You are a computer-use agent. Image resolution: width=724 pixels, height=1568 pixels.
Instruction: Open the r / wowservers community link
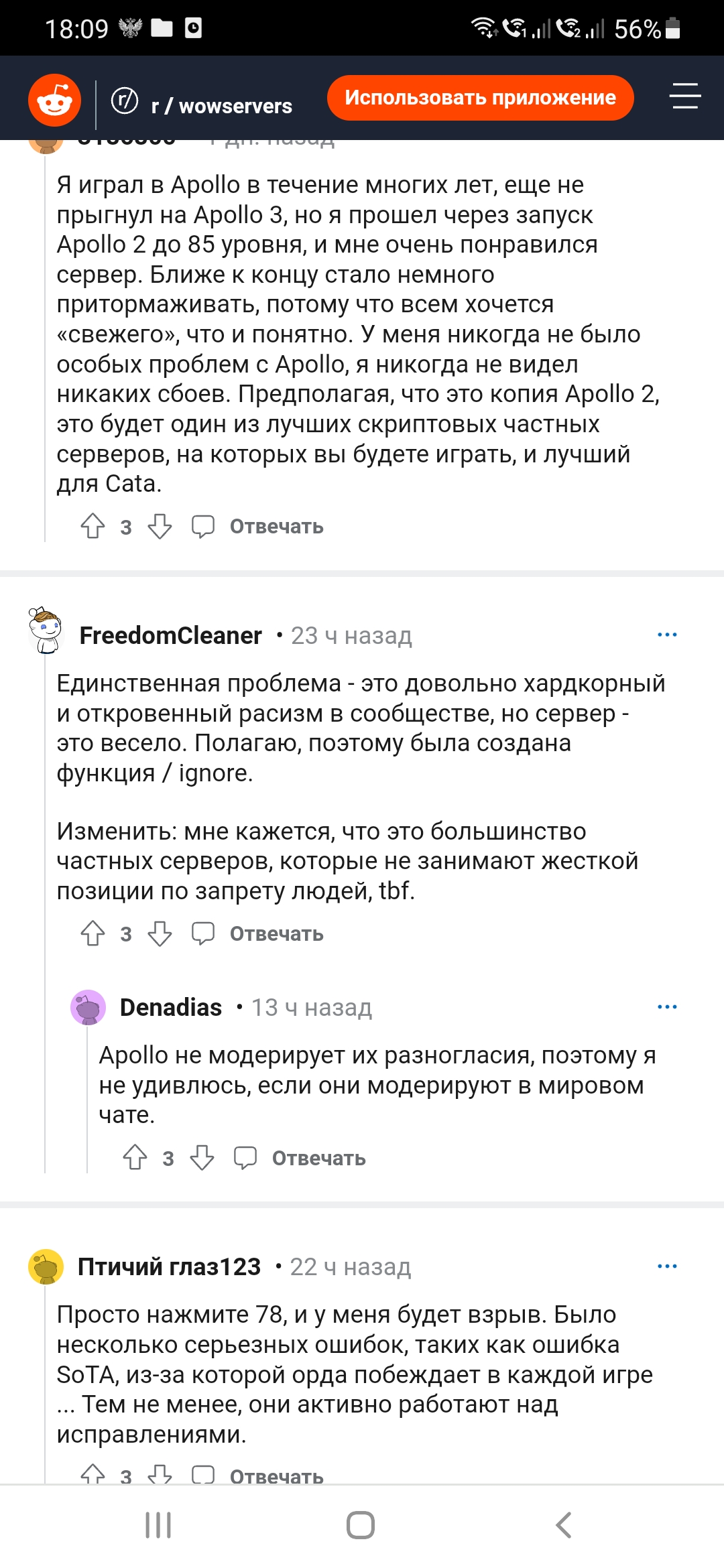coord(221,106)
